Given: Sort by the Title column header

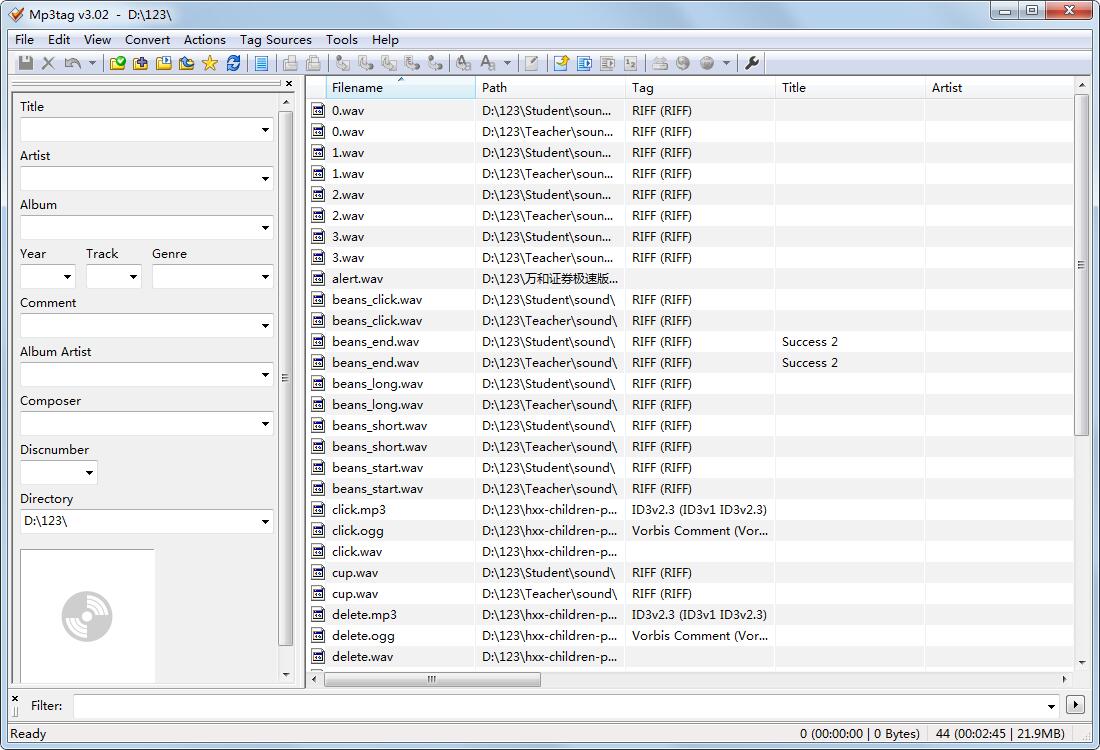Looking at the screenshot, I should coord(850,88).
